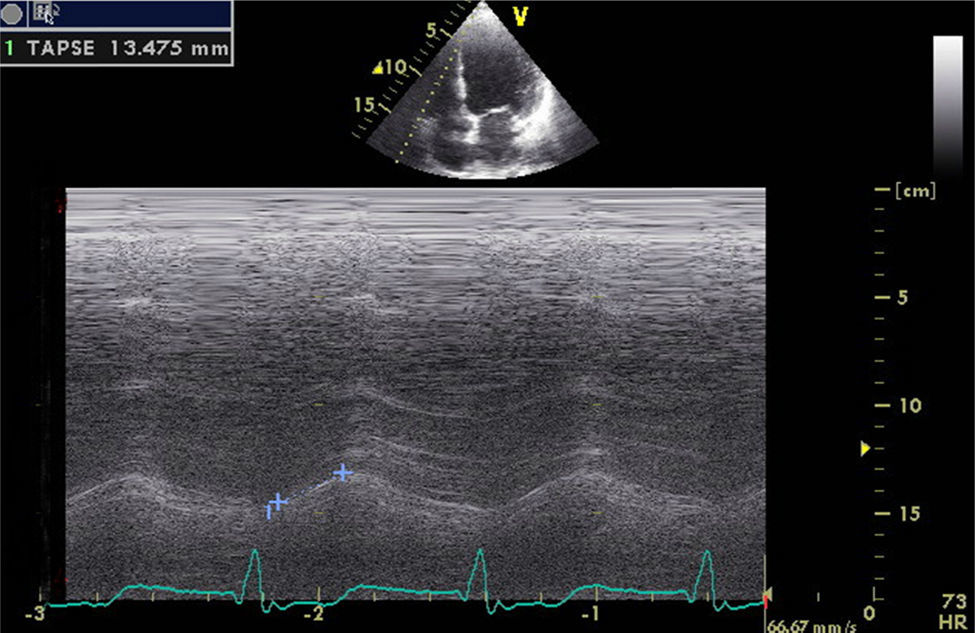The image size is (975, 633).
Task: Click the -2 second time axis marker
Action: pos(316,612)
